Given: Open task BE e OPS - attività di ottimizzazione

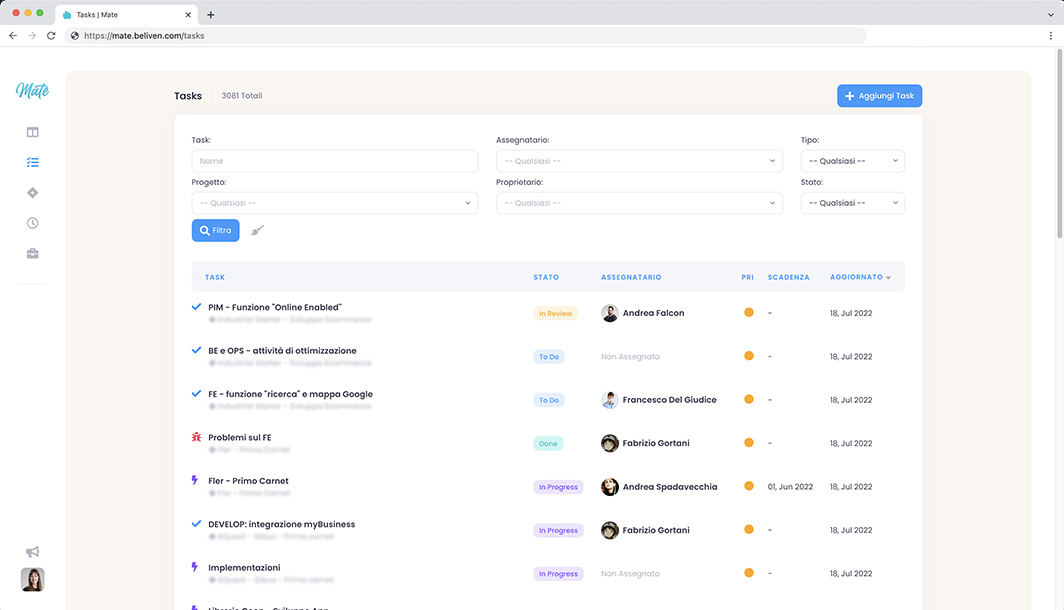Looking at the screenshot, I should (x=282, y=351).
